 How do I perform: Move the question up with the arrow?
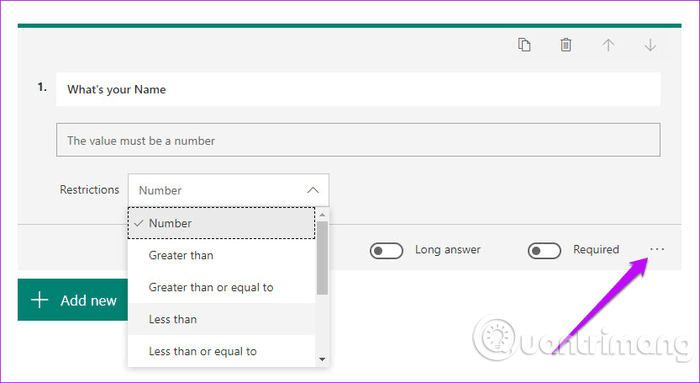(x=608, y=45)
